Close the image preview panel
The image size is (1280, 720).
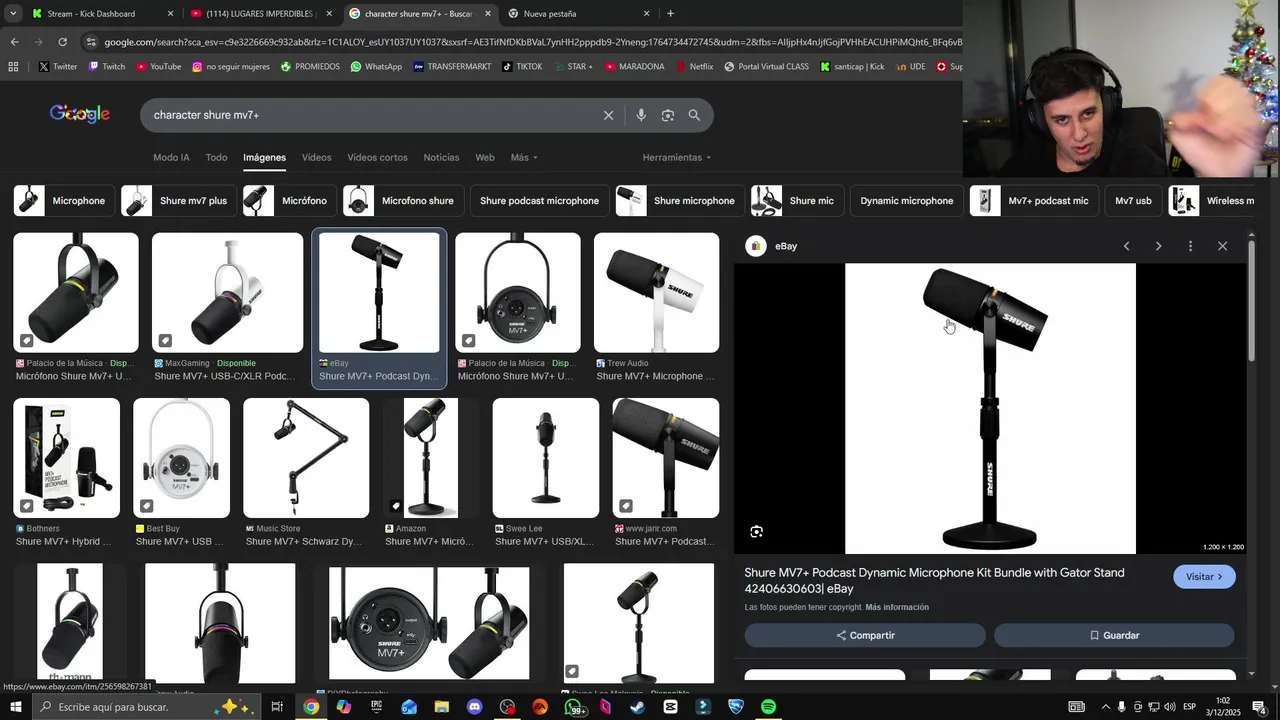tap(1222, 246)
